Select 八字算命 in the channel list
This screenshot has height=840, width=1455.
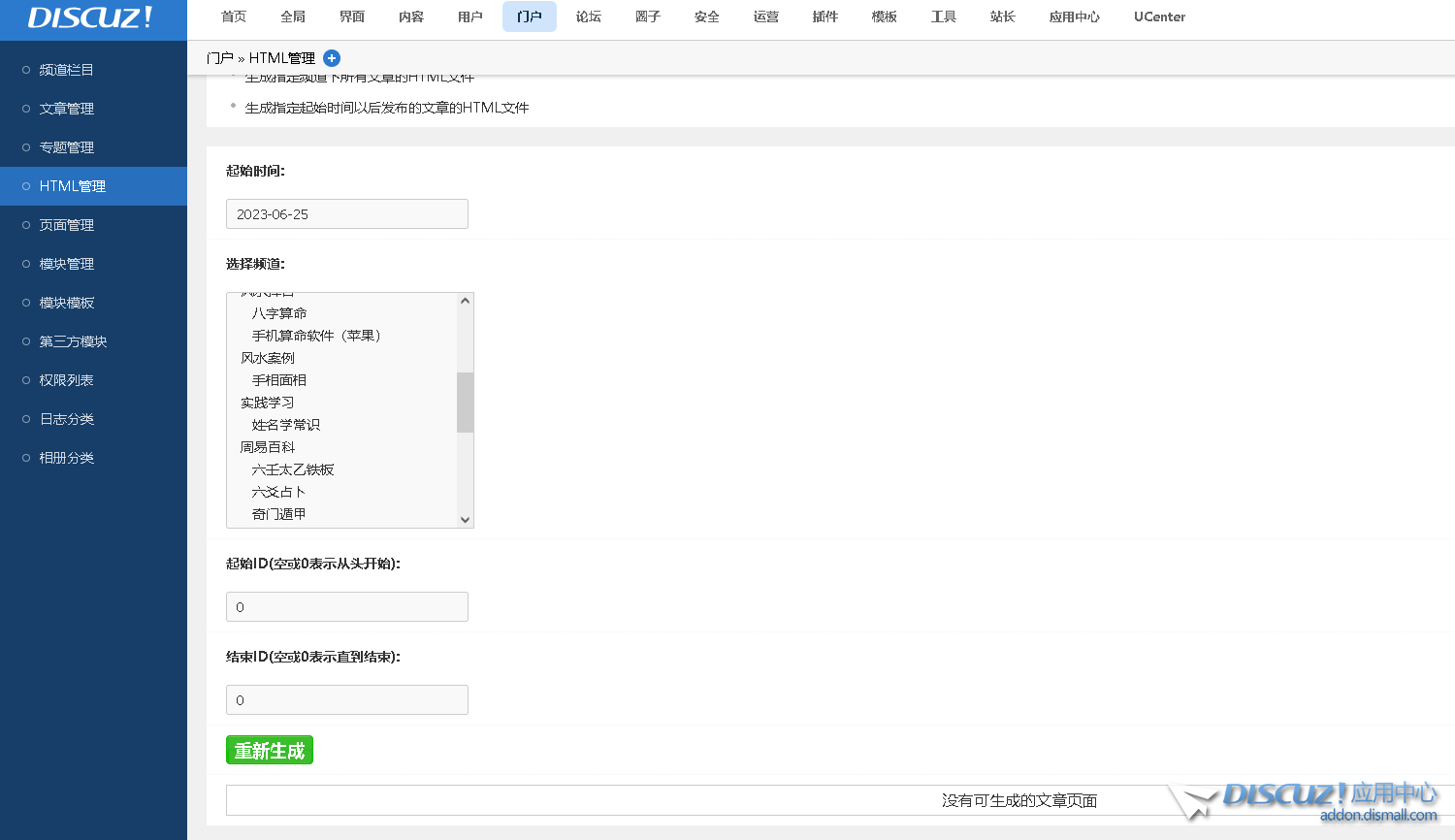pos(279,313)
